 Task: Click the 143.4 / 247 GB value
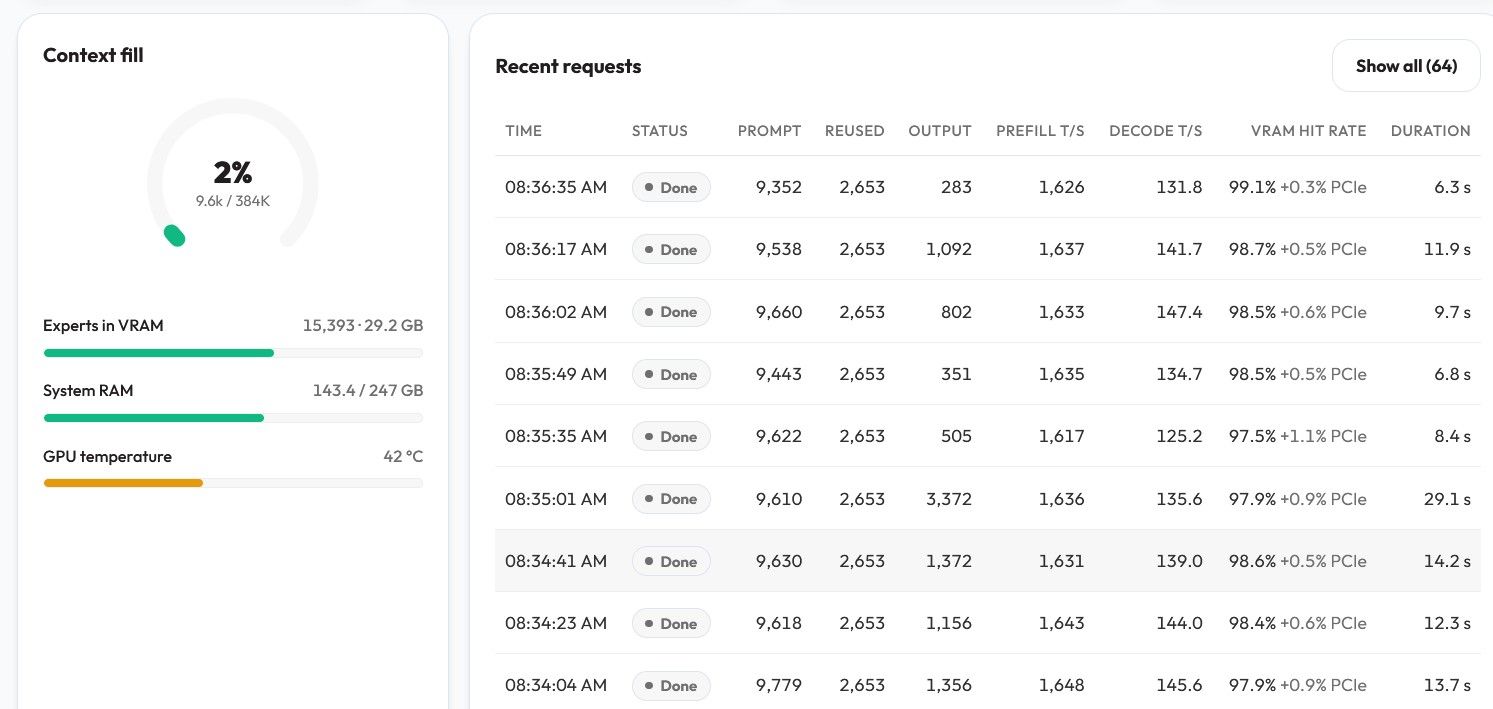point(368,390)
